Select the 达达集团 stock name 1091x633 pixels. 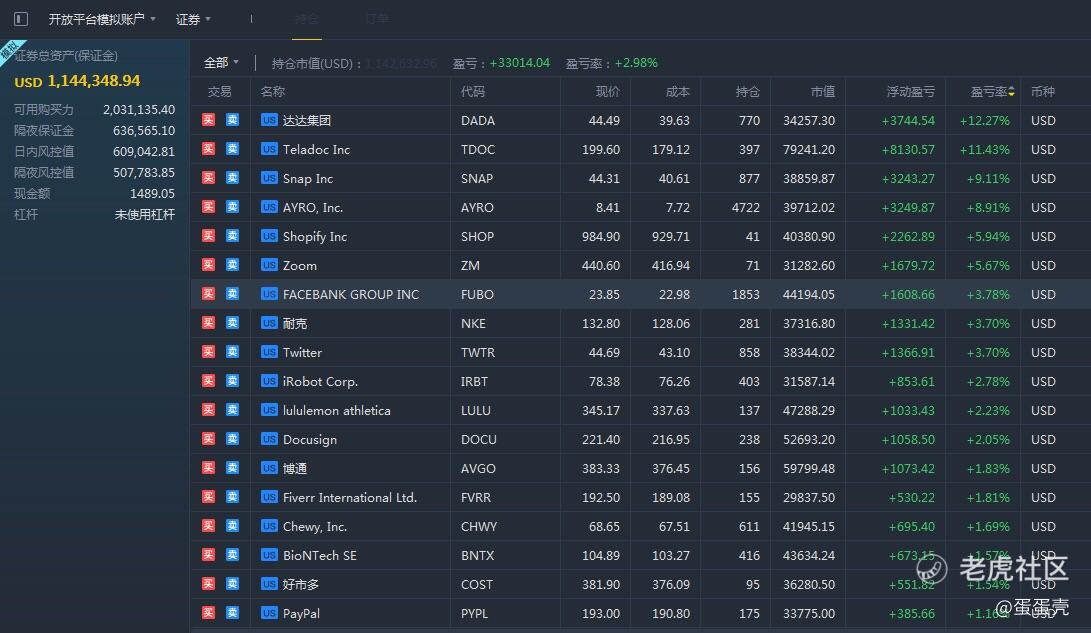pyautogui.click(x=307, y=120)
